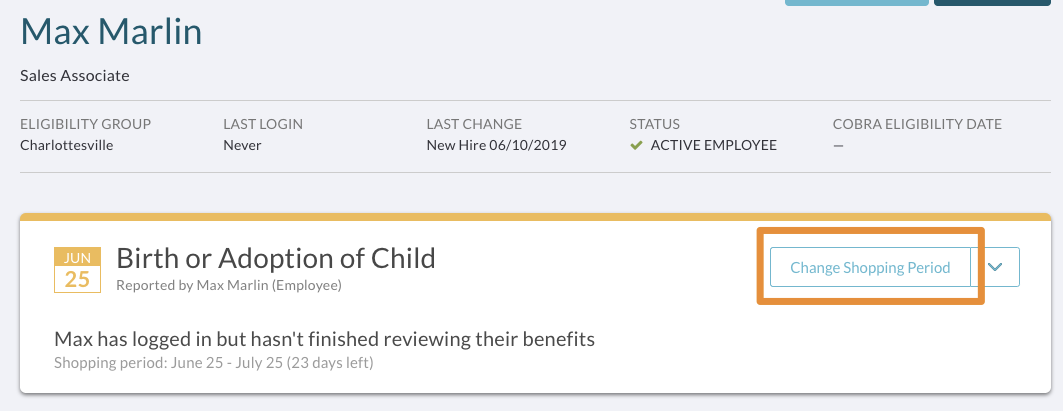Click the ACTIVE EMPLOYEE status text
1063x411 pixels.
(x=714, y=145)
